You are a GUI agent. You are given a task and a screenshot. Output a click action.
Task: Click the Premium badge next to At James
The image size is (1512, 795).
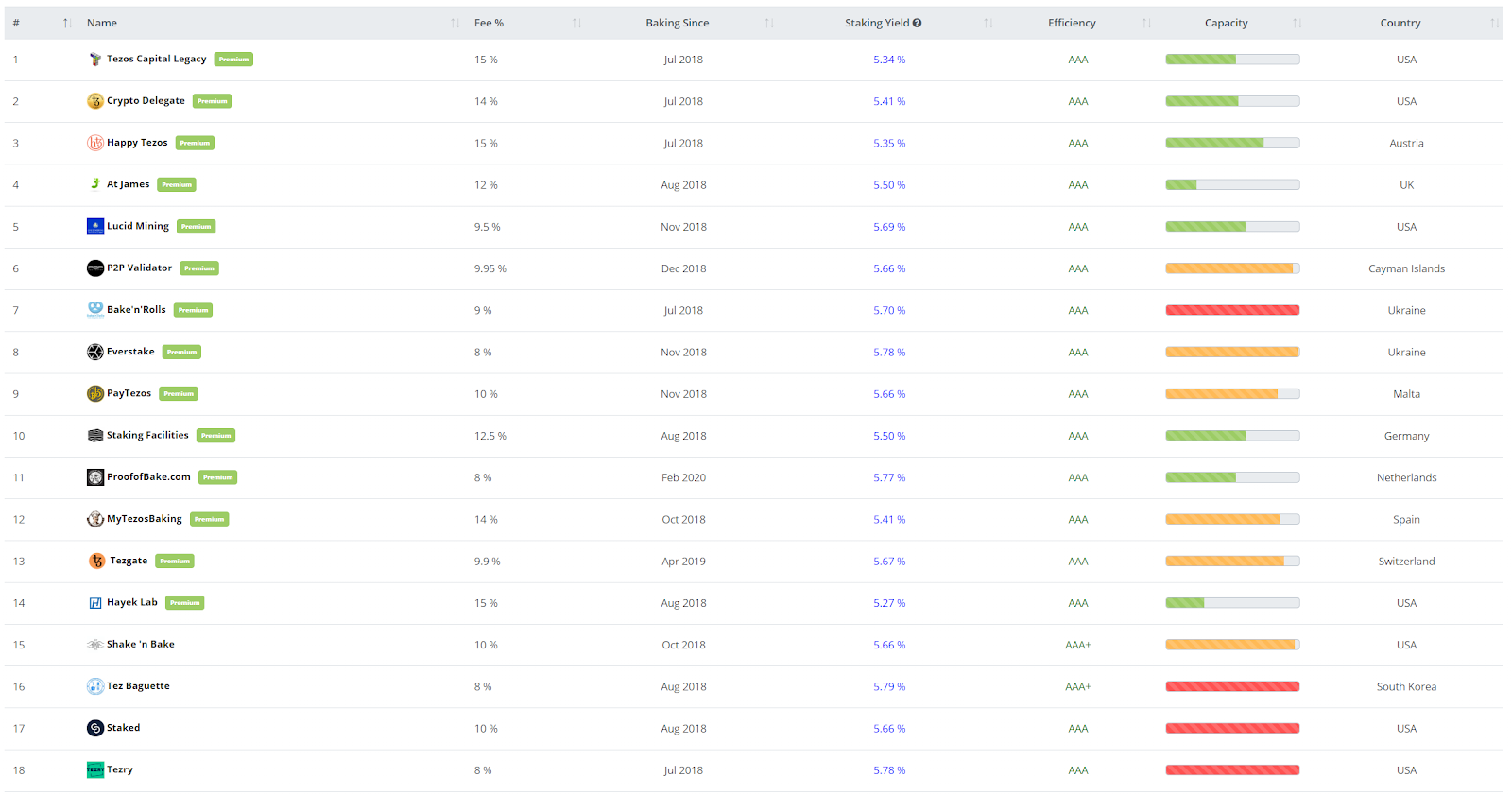(x=177, y=185)
